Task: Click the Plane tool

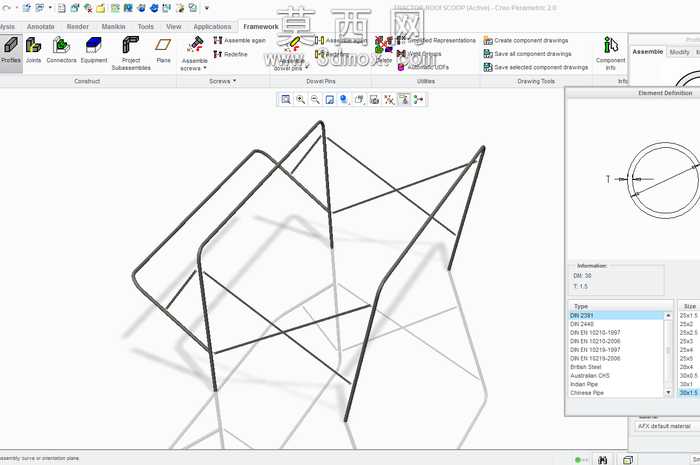Action: point(163,50)
